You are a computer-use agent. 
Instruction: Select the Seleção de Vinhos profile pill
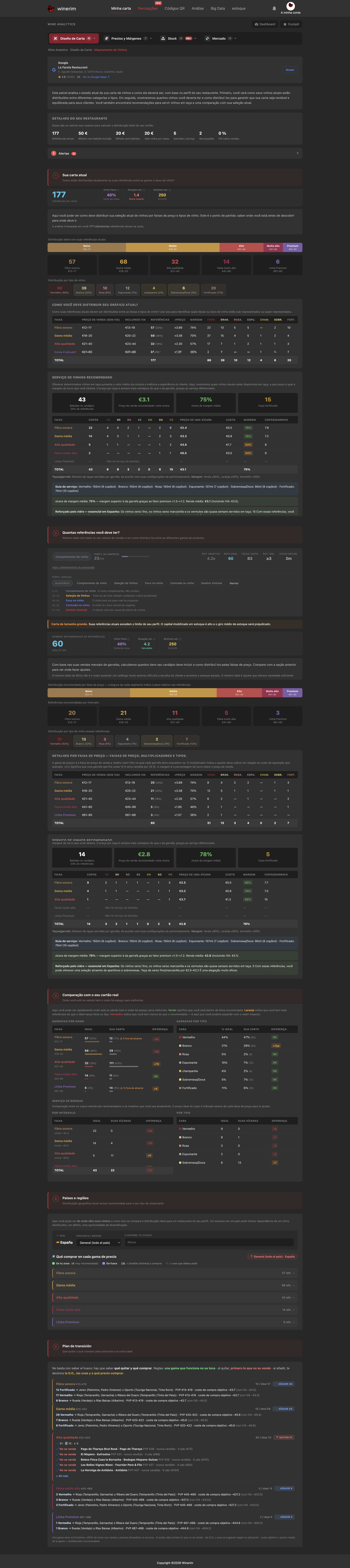coord(126,583)
